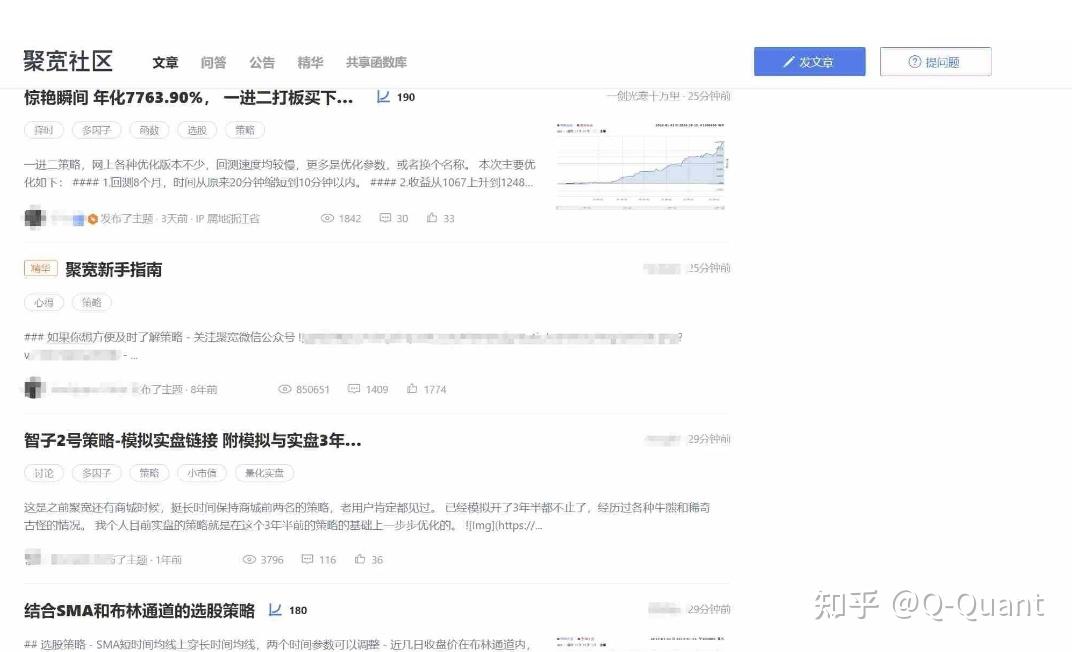
Task: Click the orange badge icon beside first author's name
Action: coord(91,218)
